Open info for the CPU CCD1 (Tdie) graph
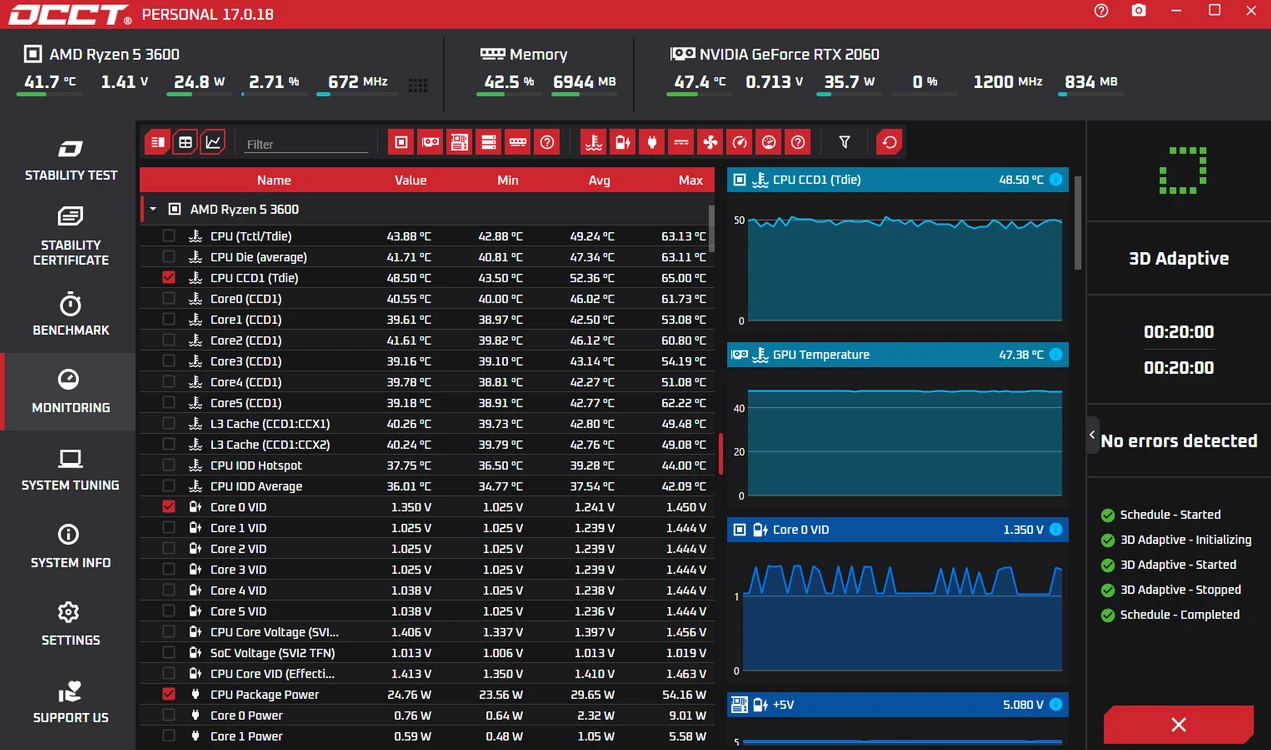 click(1055, 180)
